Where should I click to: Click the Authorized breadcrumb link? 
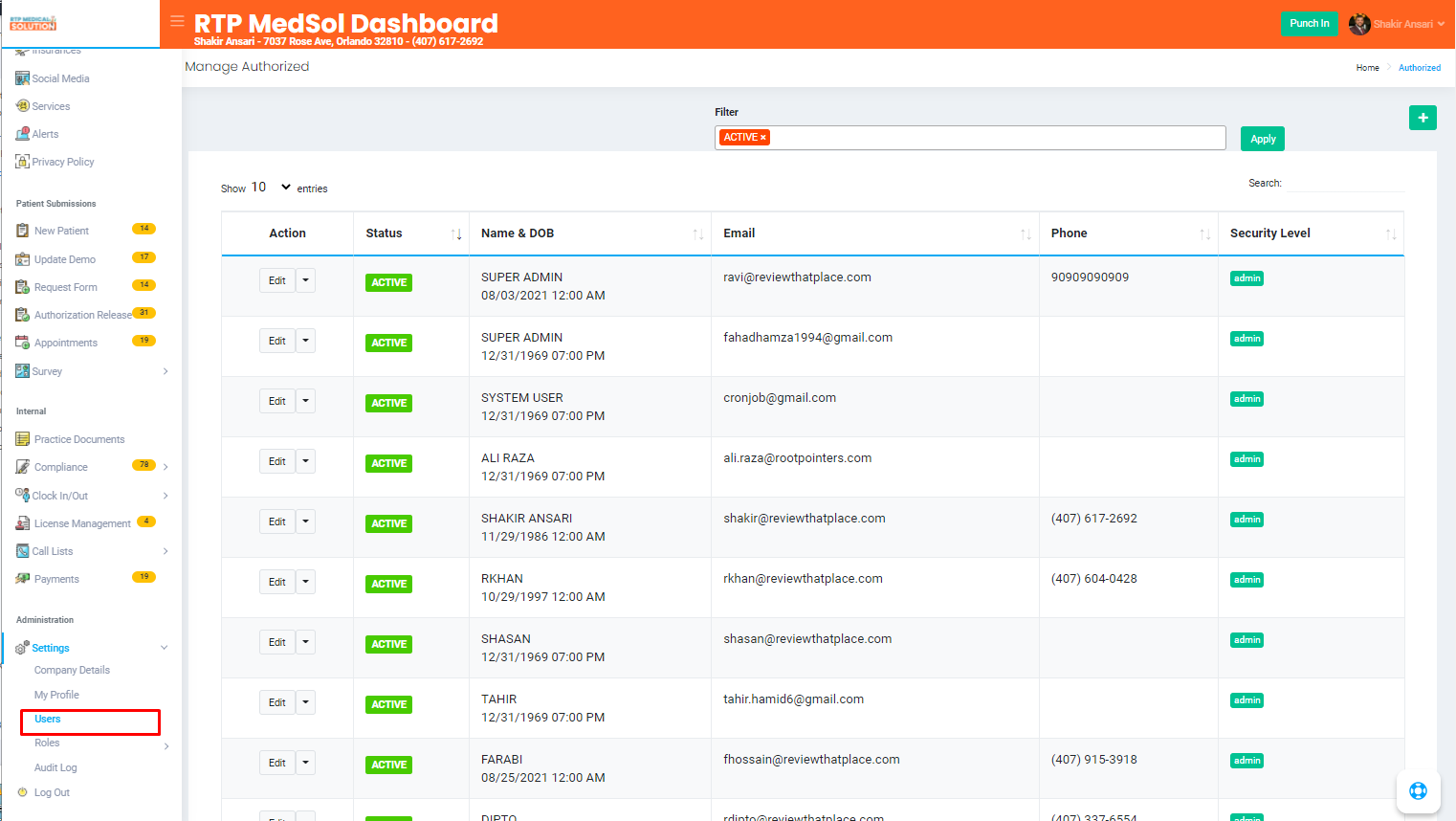1420,68
